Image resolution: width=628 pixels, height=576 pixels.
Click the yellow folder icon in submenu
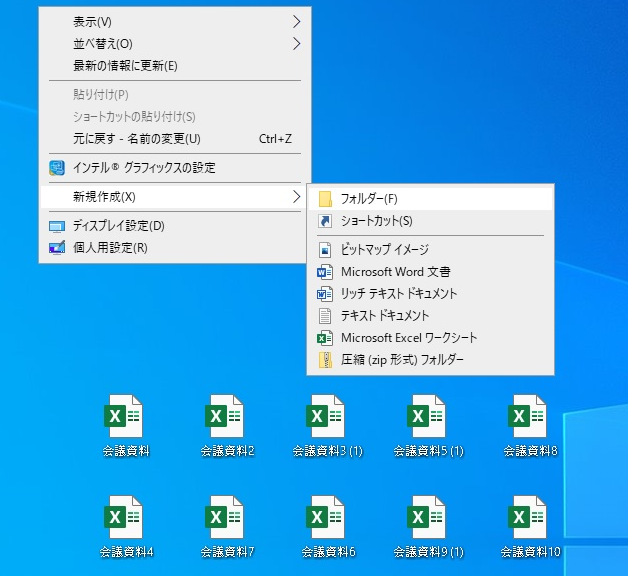[x=325, y=199]
